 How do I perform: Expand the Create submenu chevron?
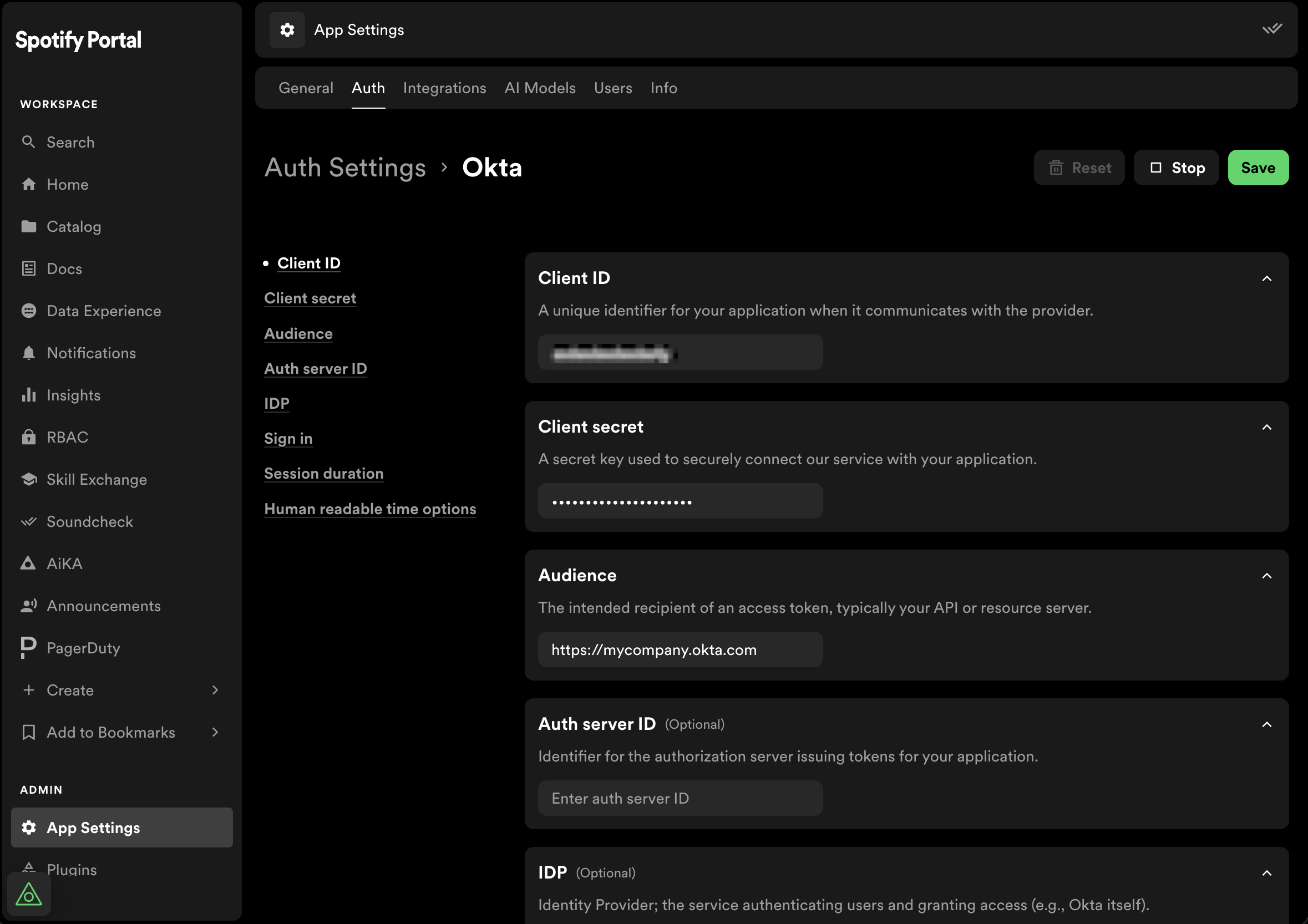click(215, 690)
